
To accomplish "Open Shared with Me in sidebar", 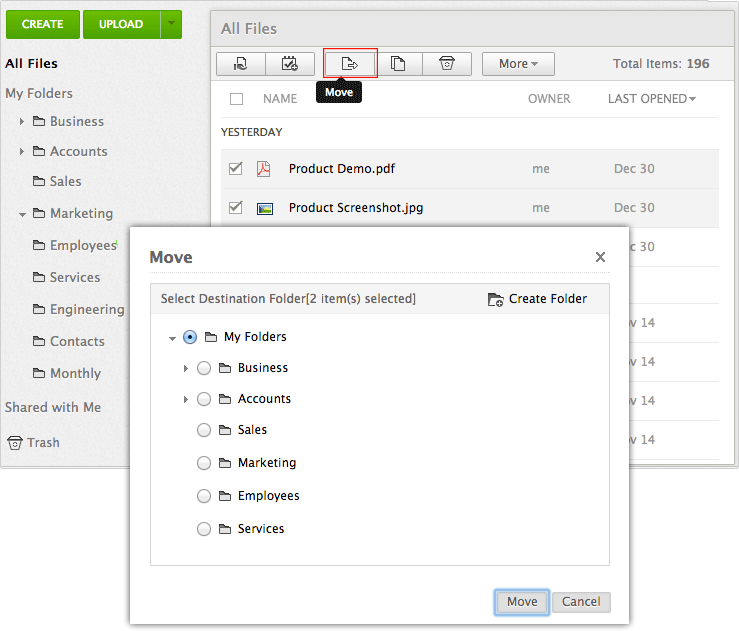I will pyautogui.click(x=53, y=407).
